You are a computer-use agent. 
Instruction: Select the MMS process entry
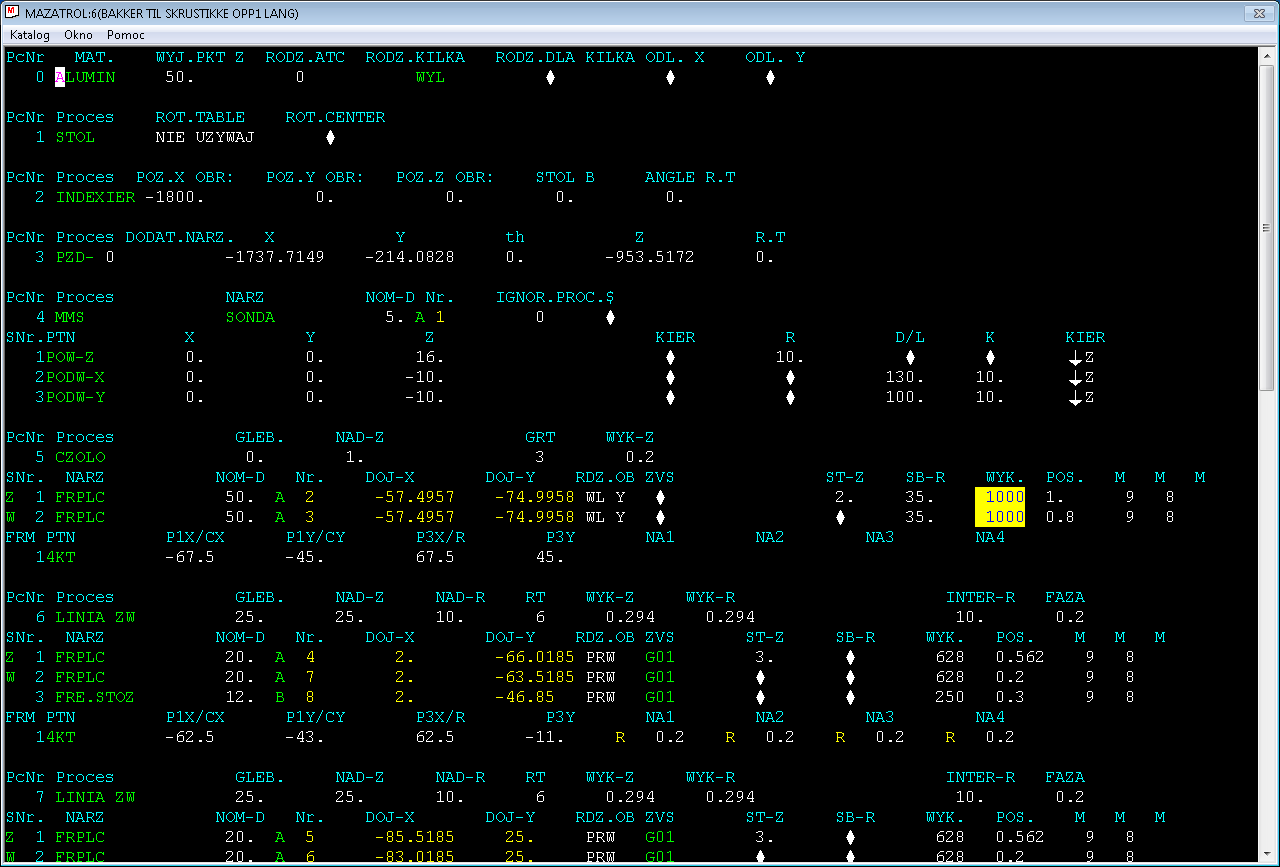(x=70, y=317)
